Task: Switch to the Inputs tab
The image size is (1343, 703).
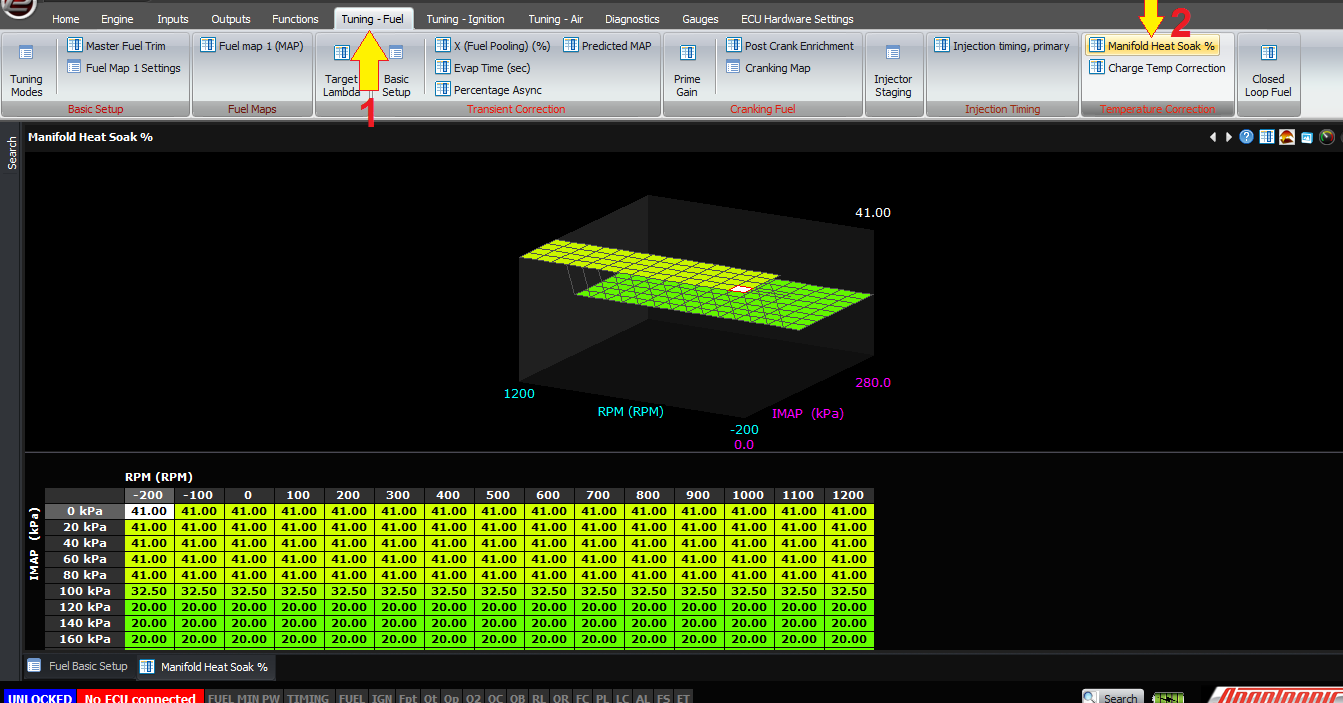Action: click(173, 19)
